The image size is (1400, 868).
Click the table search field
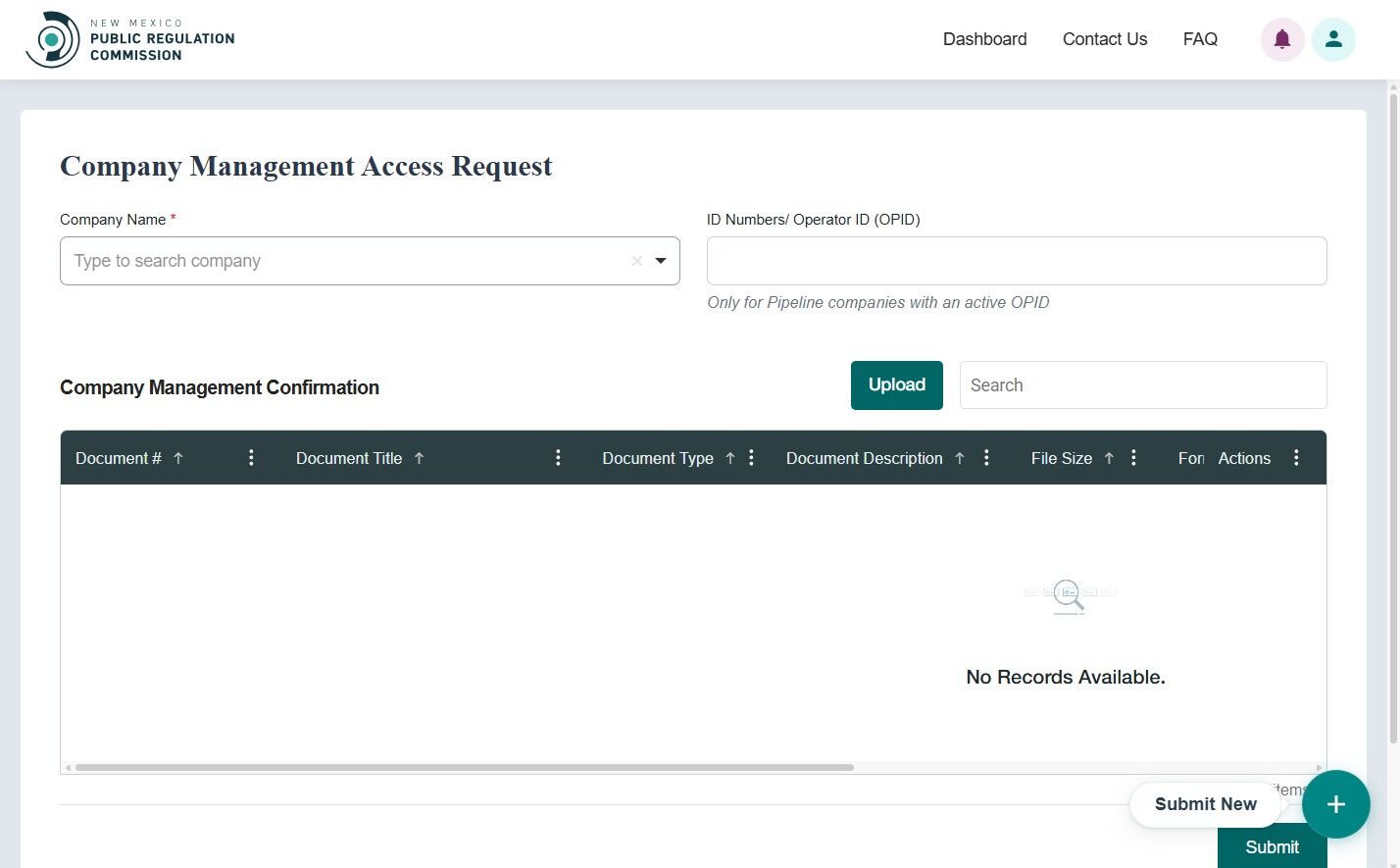(1142, 384)
